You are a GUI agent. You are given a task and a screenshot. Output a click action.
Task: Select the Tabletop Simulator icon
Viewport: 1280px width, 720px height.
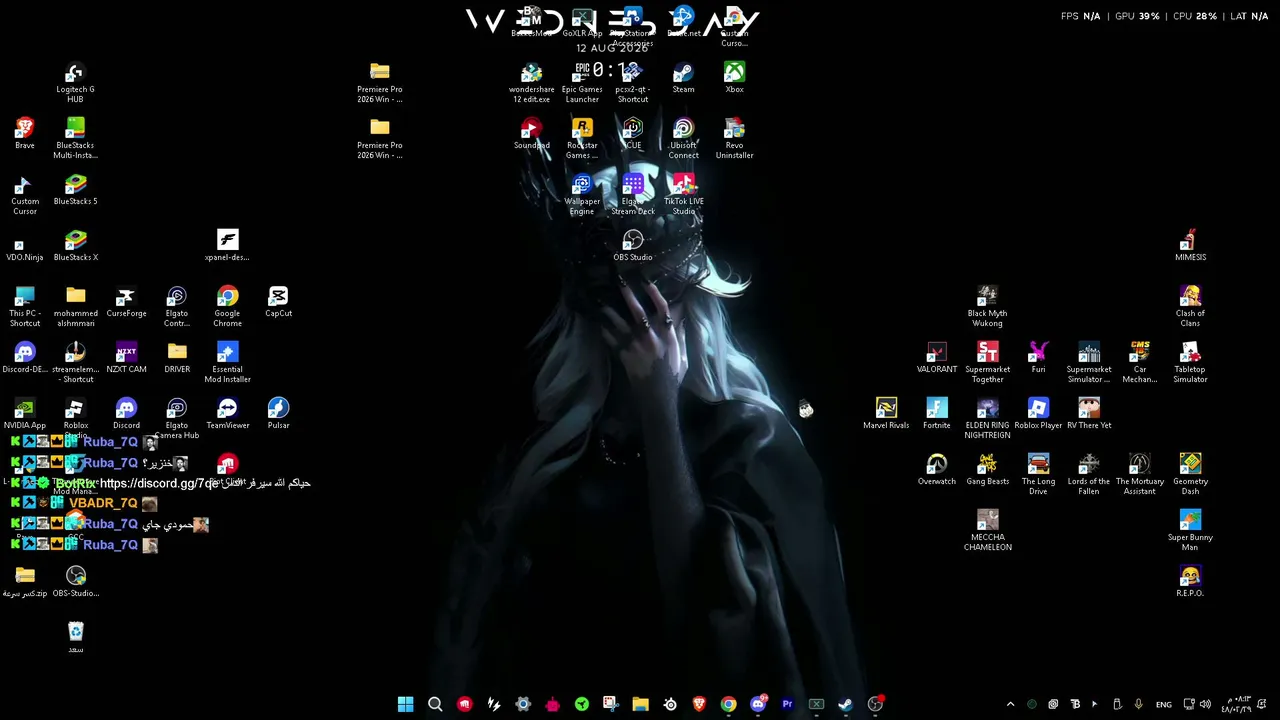pos(1190,363)
